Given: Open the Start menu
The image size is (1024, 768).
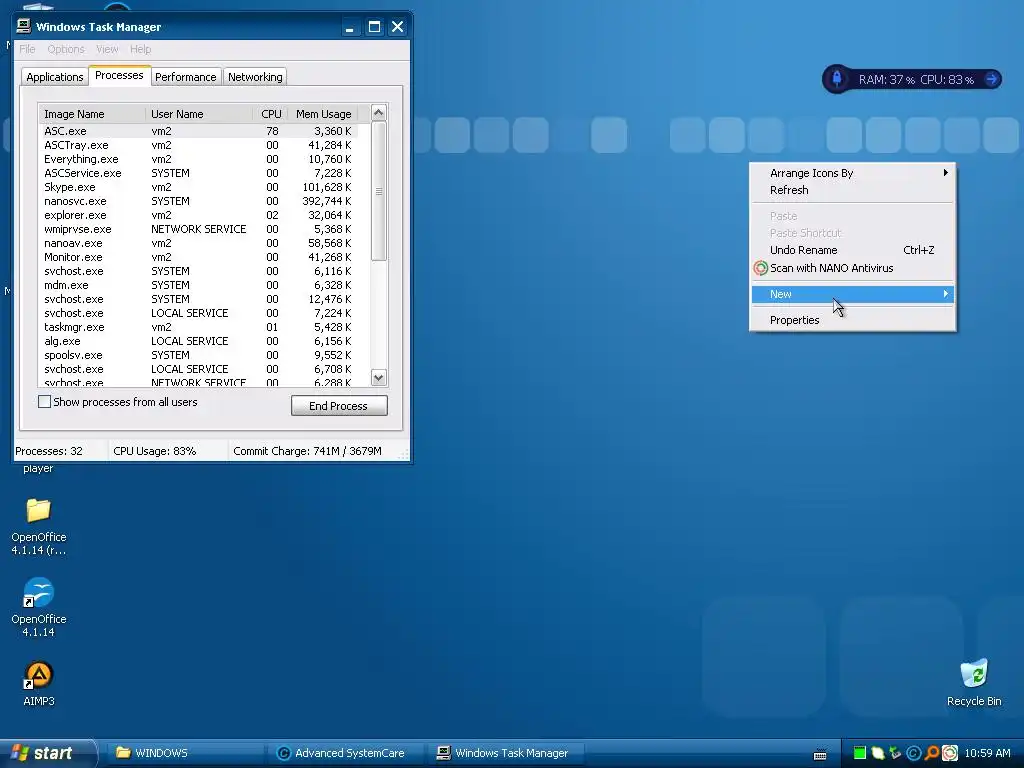Looking at the screenshot, I should 47,753.
